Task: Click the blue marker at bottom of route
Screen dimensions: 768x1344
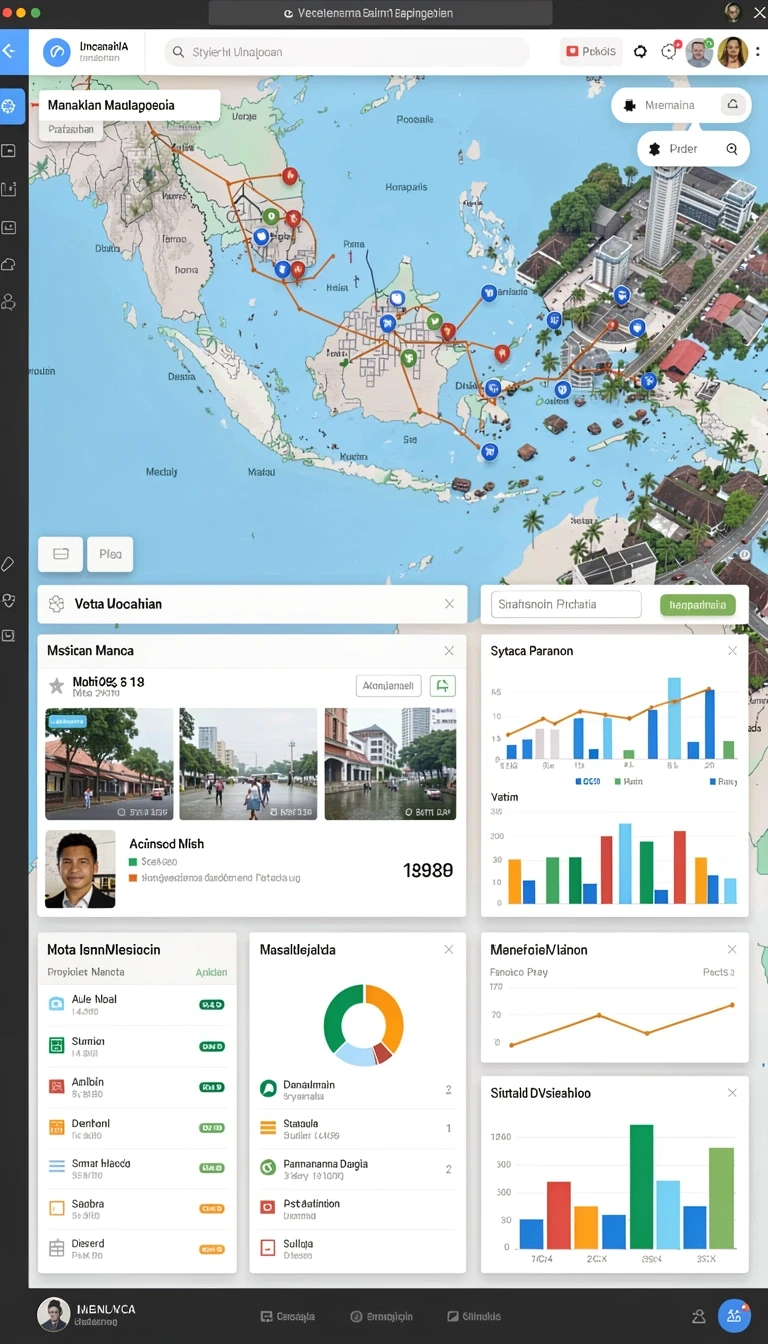Action: pyautogui.click(x=489, y=451)
